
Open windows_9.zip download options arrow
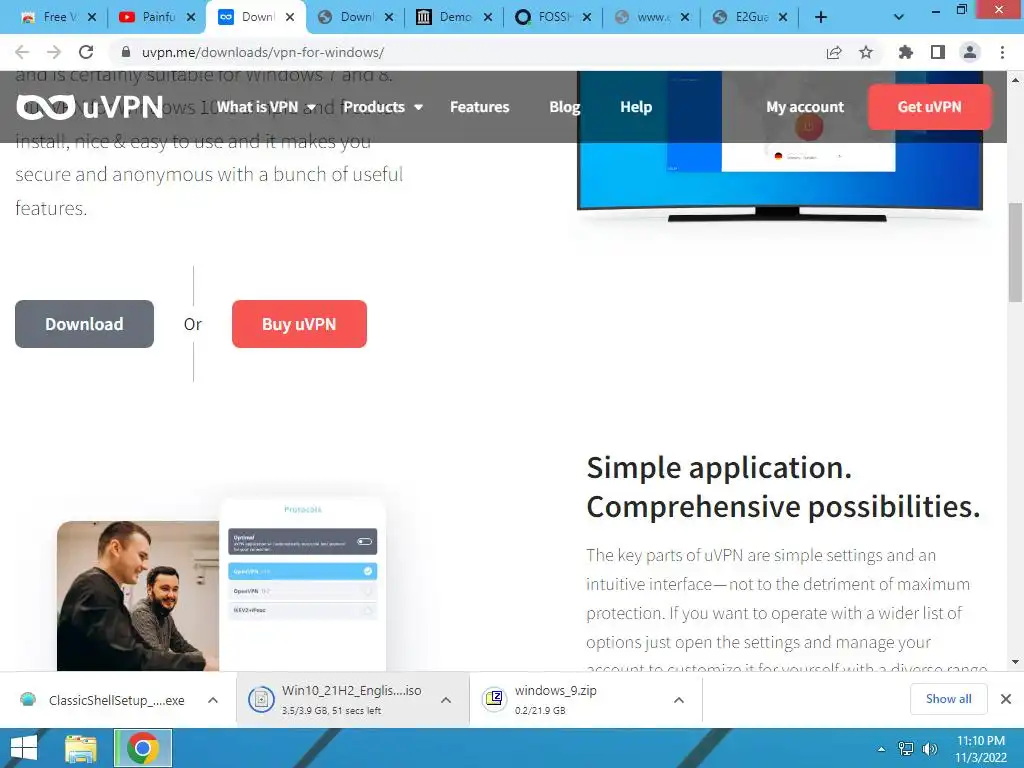(679, 700)
